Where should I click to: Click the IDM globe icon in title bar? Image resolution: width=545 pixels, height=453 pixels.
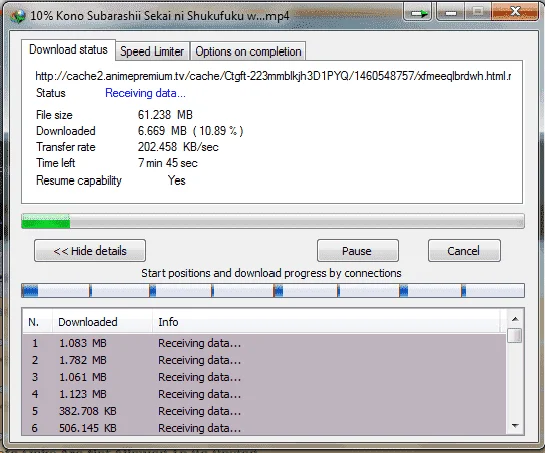17,16
